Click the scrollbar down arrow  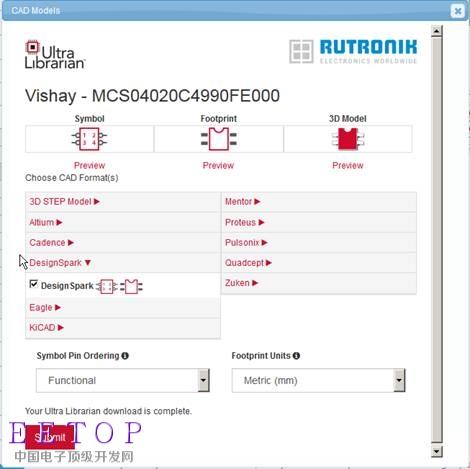[x=437, y=452]
